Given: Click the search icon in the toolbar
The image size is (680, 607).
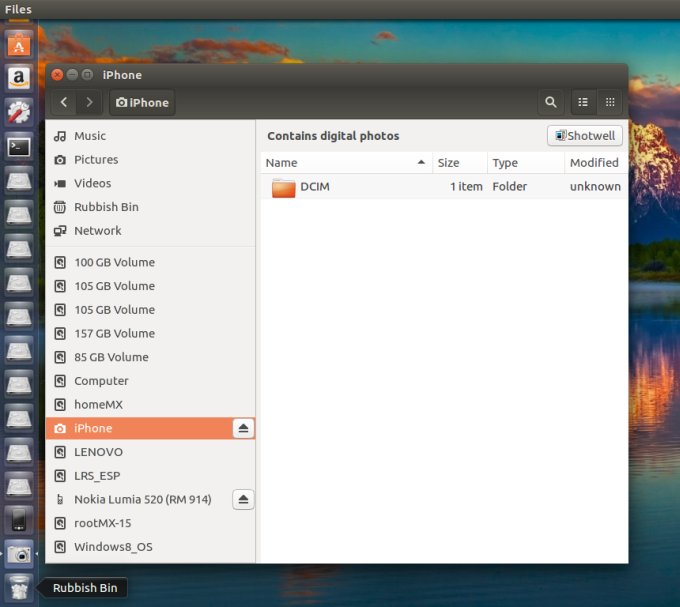Looking at the screenshot, I should 550,102.
